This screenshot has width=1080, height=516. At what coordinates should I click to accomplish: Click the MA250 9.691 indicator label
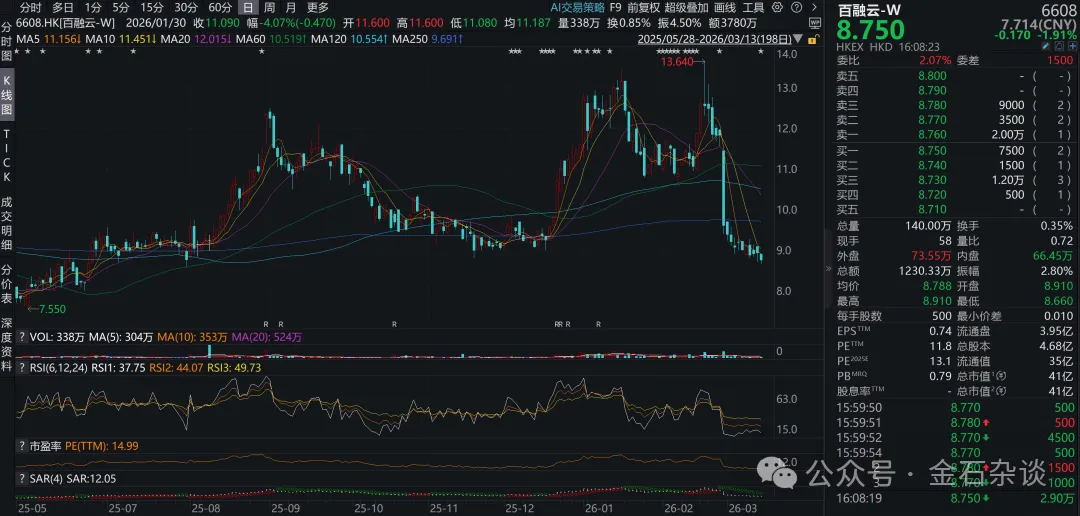point(428,39)
